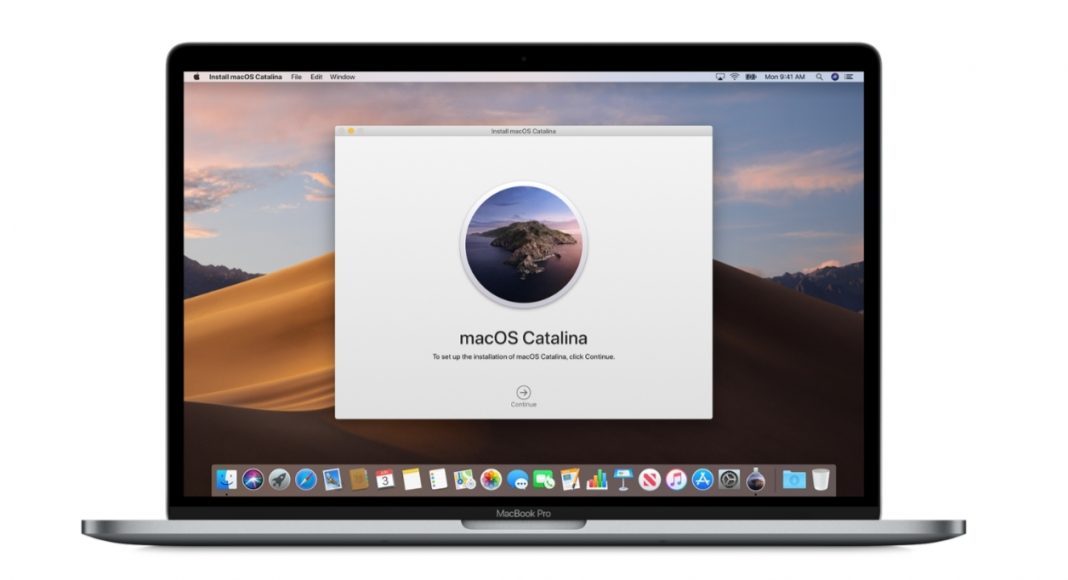Screen dimensions: 1068x580
Task: Open the Edit menu
Action: (x=316, y=77)
